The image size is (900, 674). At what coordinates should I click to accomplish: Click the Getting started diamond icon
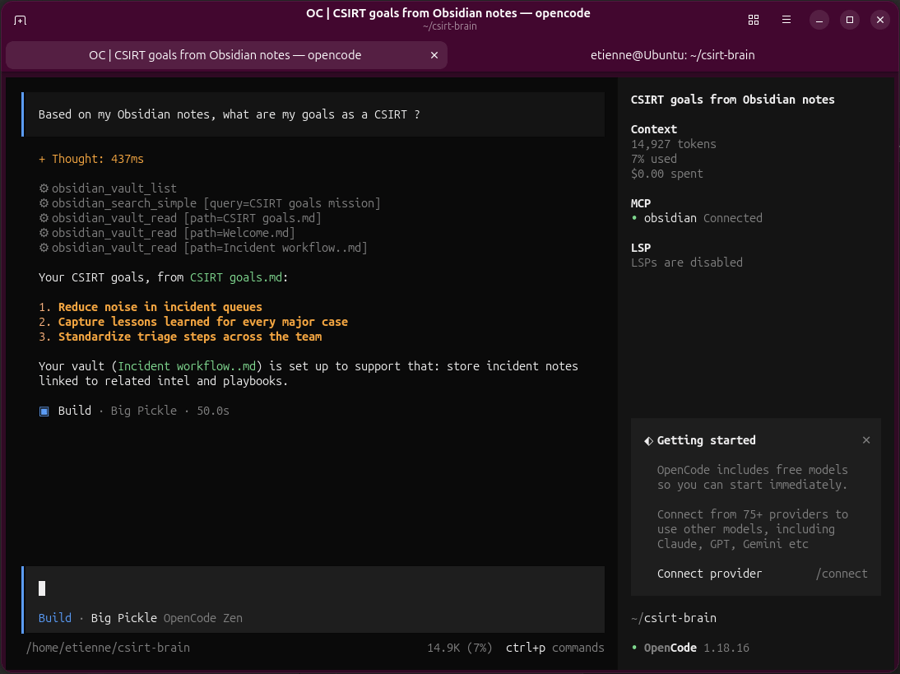pyautogui.click(x=649, y=440)
